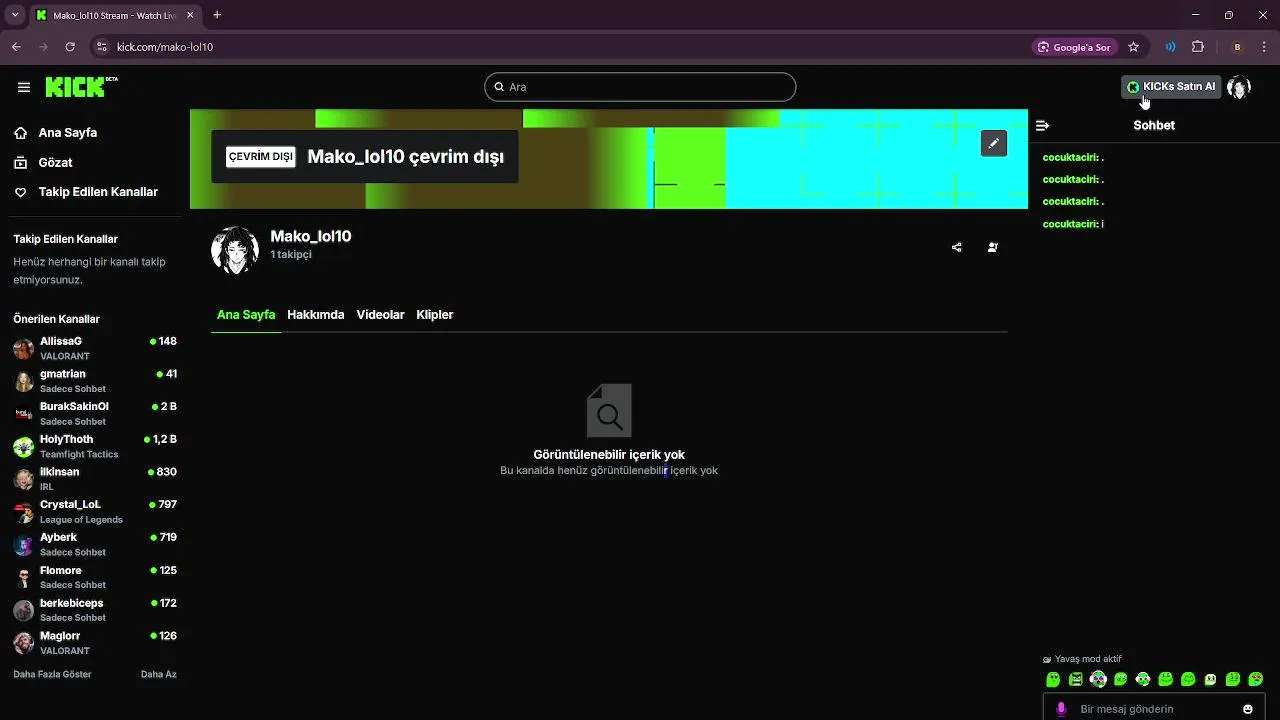
Task: Open the tab search dropdown arrow
Action: 15,15
